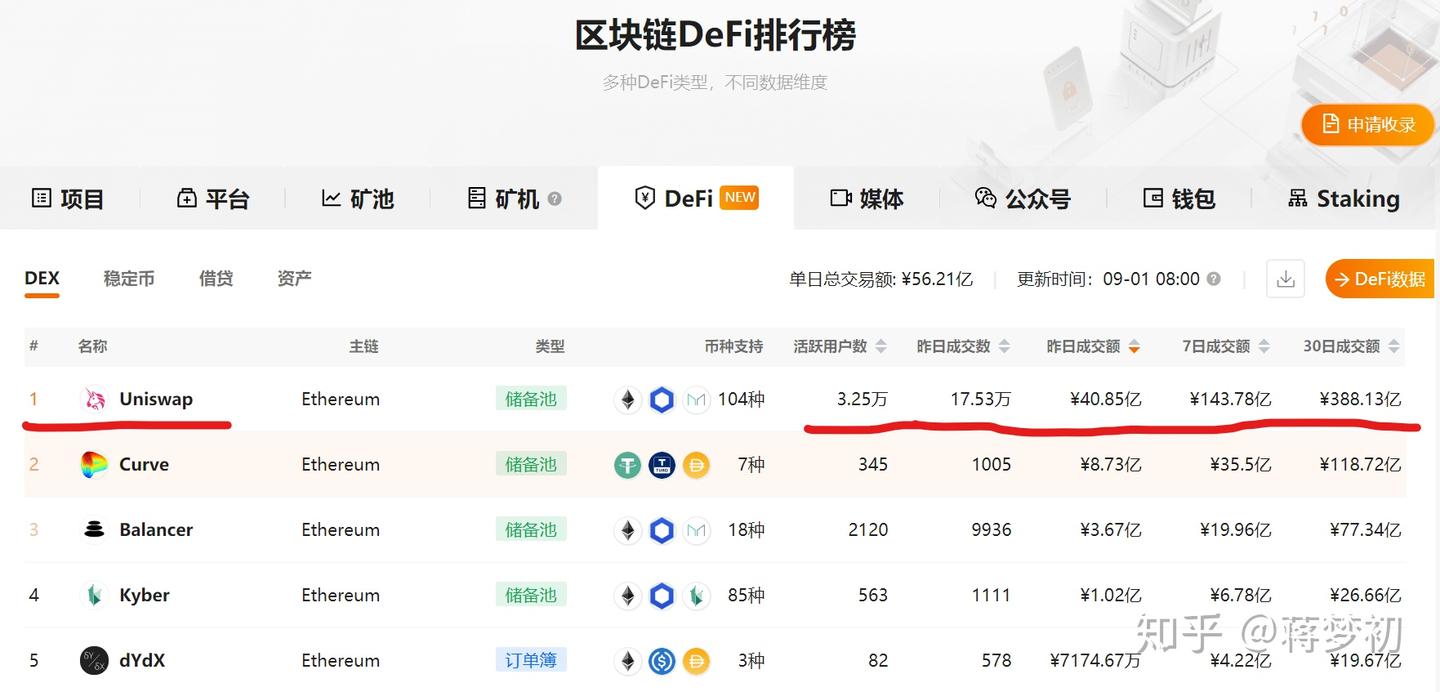Open the 稳定币 sub-tab

click(129, 279)
